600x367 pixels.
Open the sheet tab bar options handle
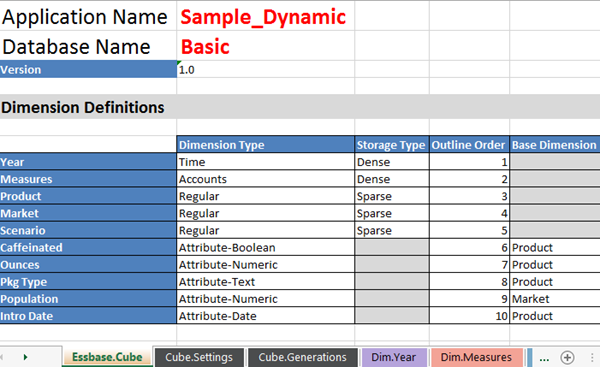coord(592,357)
